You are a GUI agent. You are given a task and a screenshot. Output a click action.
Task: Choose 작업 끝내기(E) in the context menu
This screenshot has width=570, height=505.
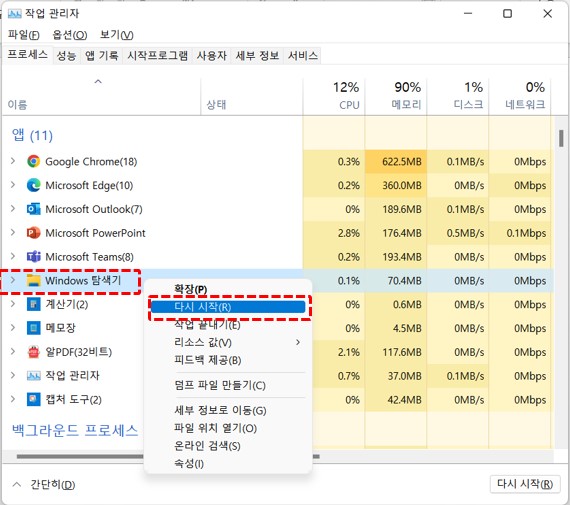click(228, 324)
